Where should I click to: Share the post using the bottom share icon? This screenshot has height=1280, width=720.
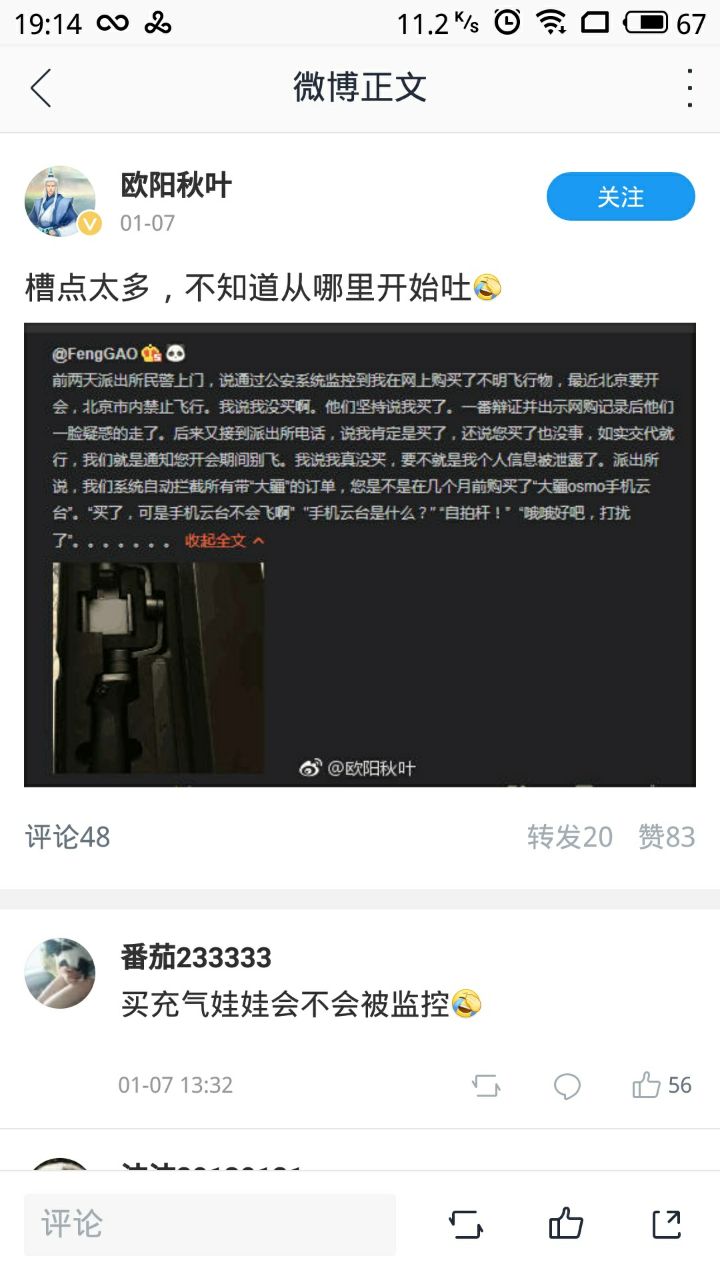(666, 1224)
